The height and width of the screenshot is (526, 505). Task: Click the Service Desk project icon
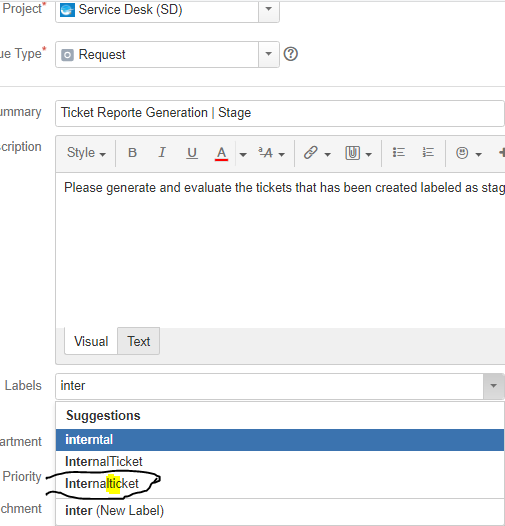coord(67,10)
